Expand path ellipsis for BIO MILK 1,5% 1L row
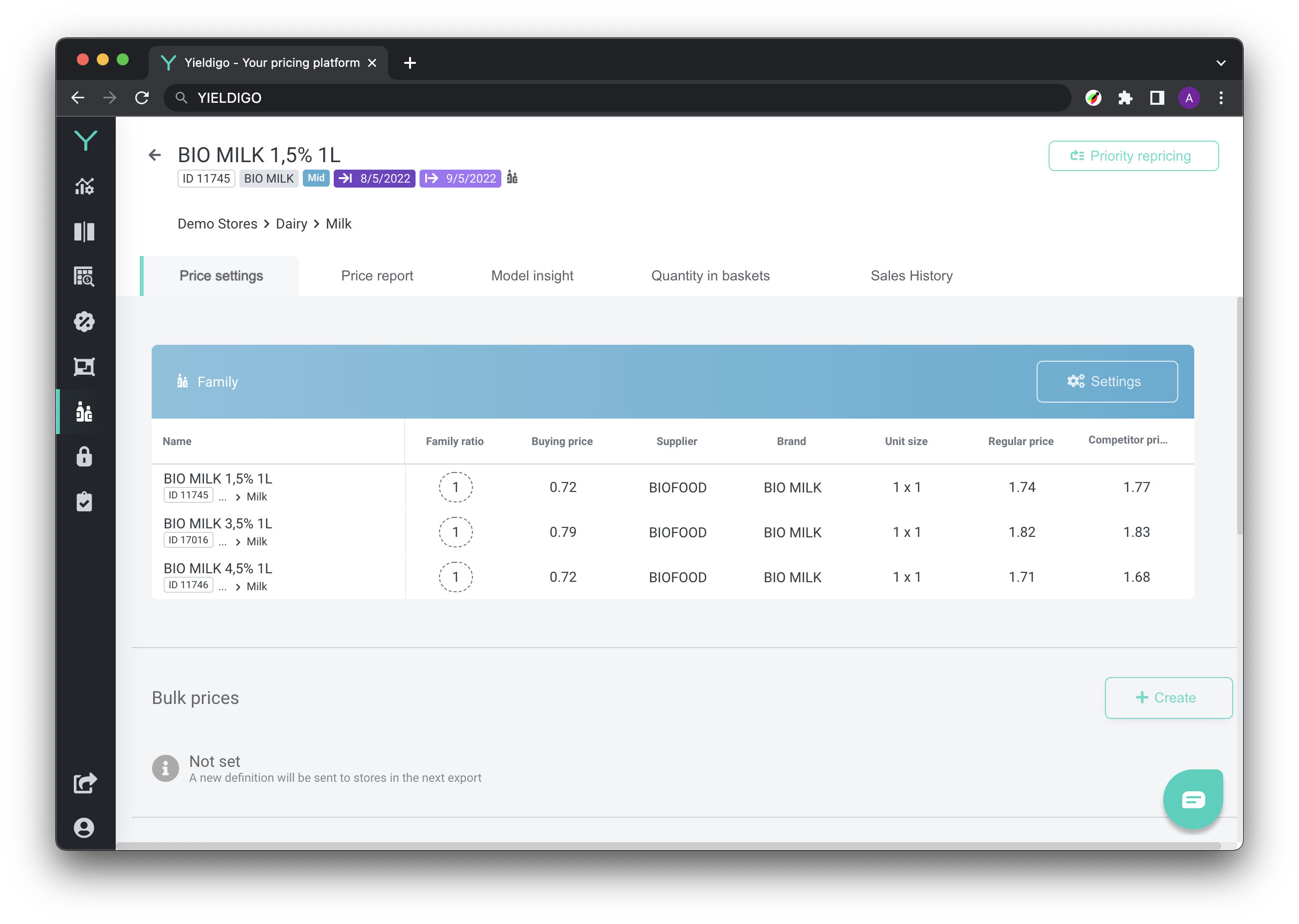 (x=222, y=497)
